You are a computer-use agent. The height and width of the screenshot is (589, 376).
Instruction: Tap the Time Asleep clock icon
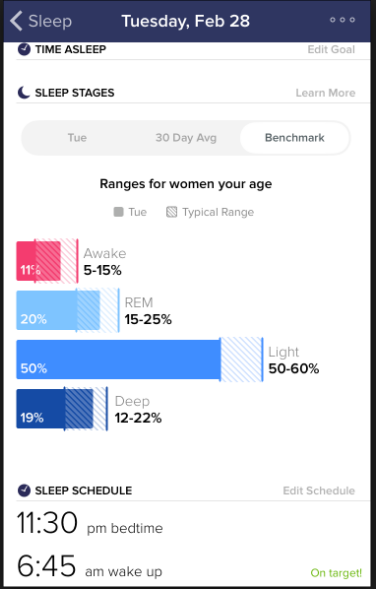click(24, 49)
